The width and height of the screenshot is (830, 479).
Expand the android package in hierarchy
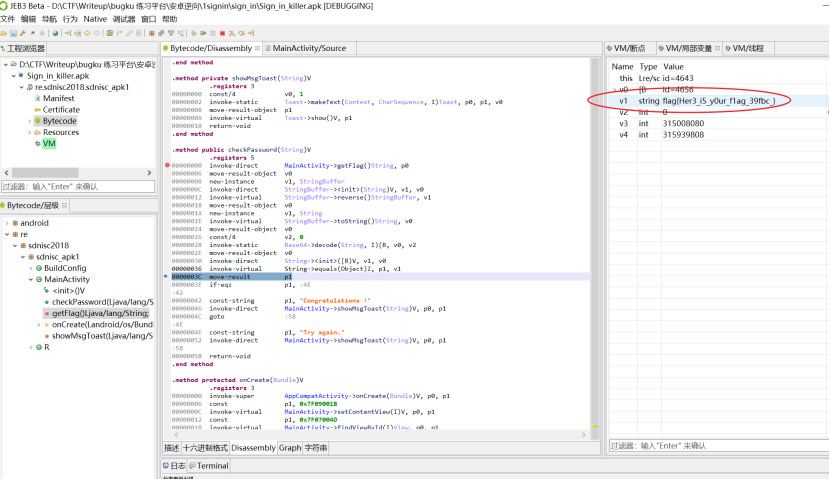click(7, 223)
